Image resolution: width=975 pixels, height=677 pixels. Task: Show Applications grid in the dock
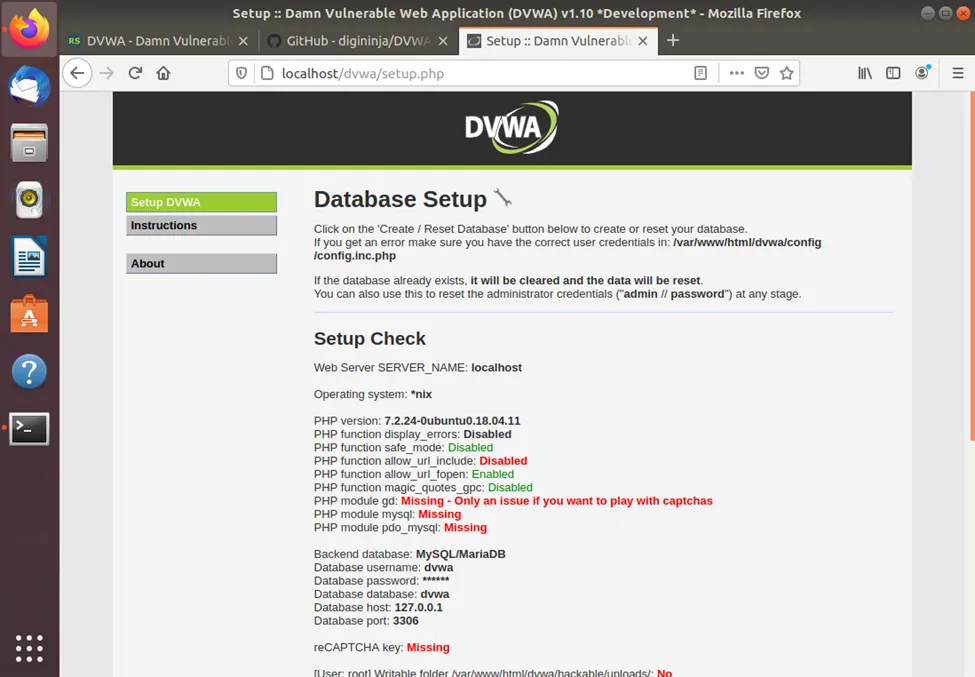tap(29, 648)
